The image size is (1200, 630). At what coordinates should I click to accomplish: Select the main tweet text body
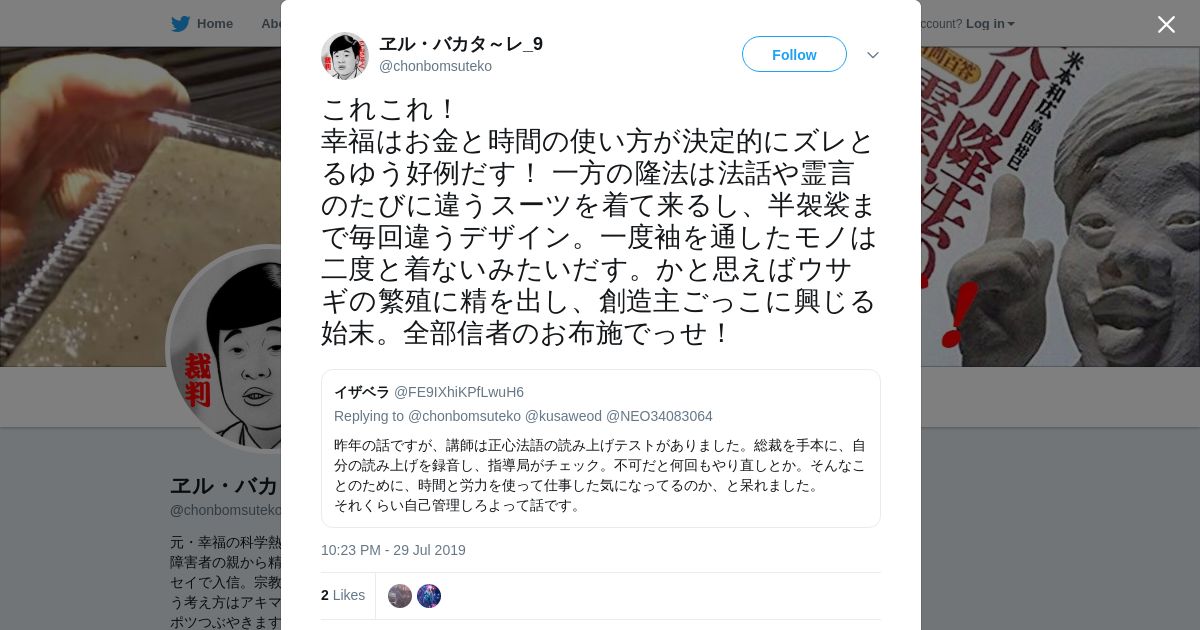point(600,221)
